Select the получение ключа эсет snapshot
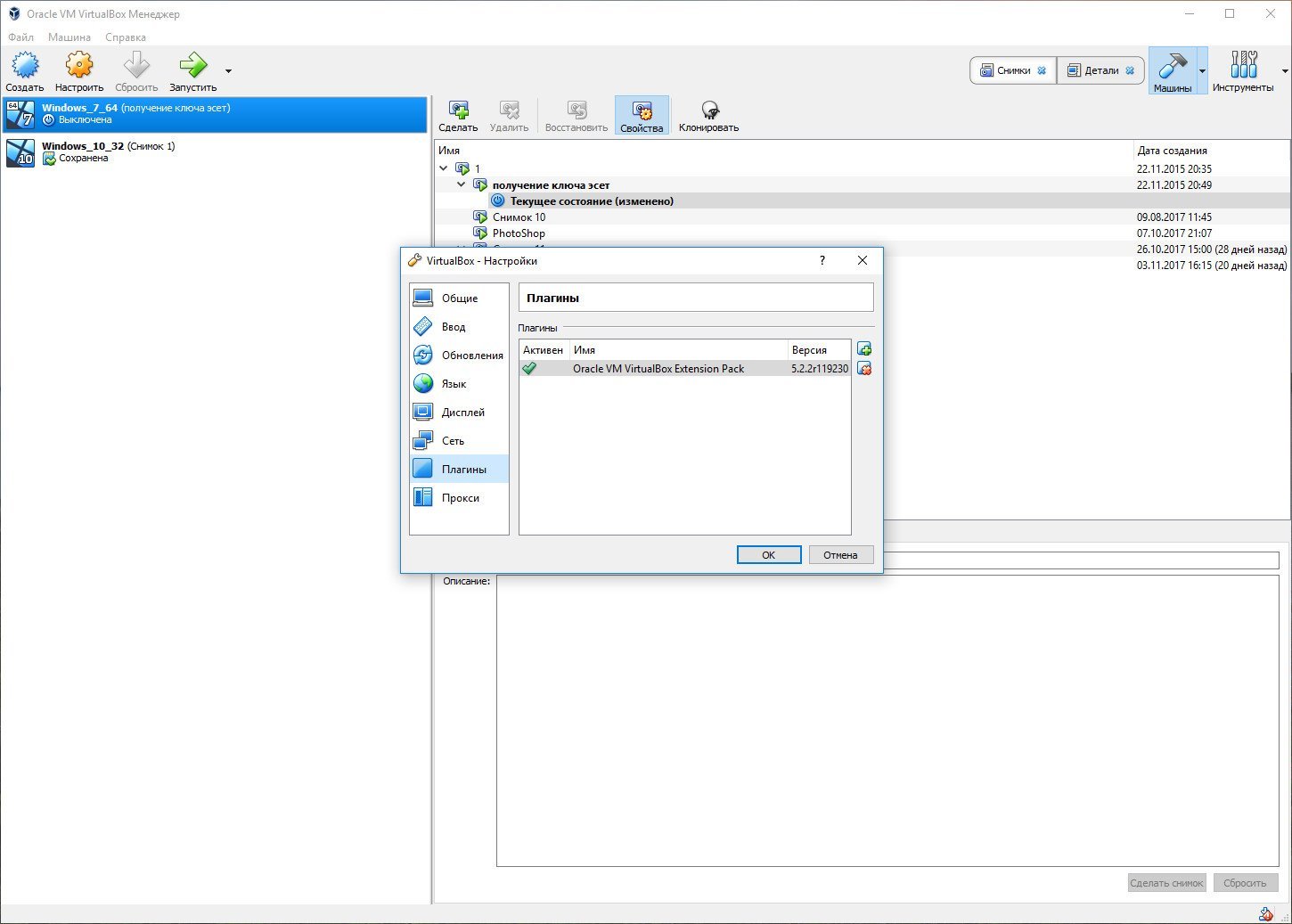The height and width of the screenshot is (924, 1292). [x=551, y=184]
